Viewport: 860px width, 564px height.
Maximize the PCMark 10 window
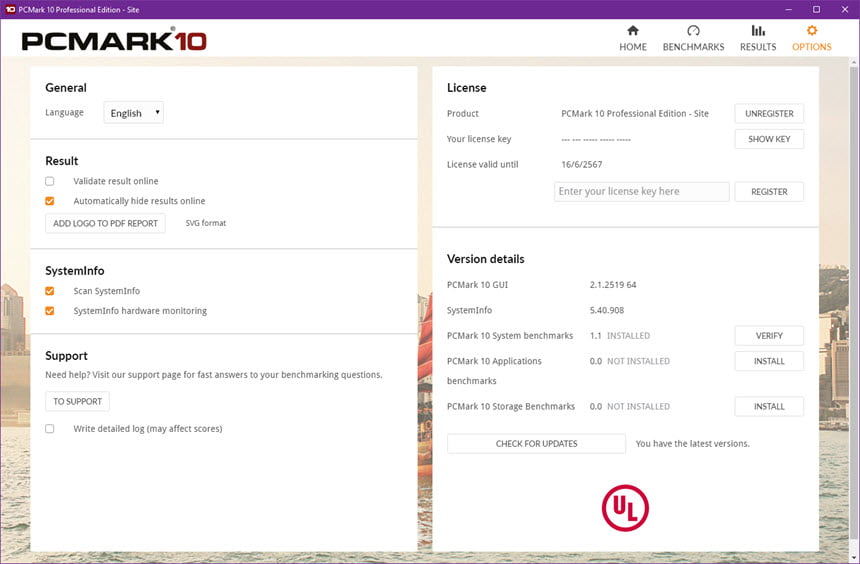(817, 9)
